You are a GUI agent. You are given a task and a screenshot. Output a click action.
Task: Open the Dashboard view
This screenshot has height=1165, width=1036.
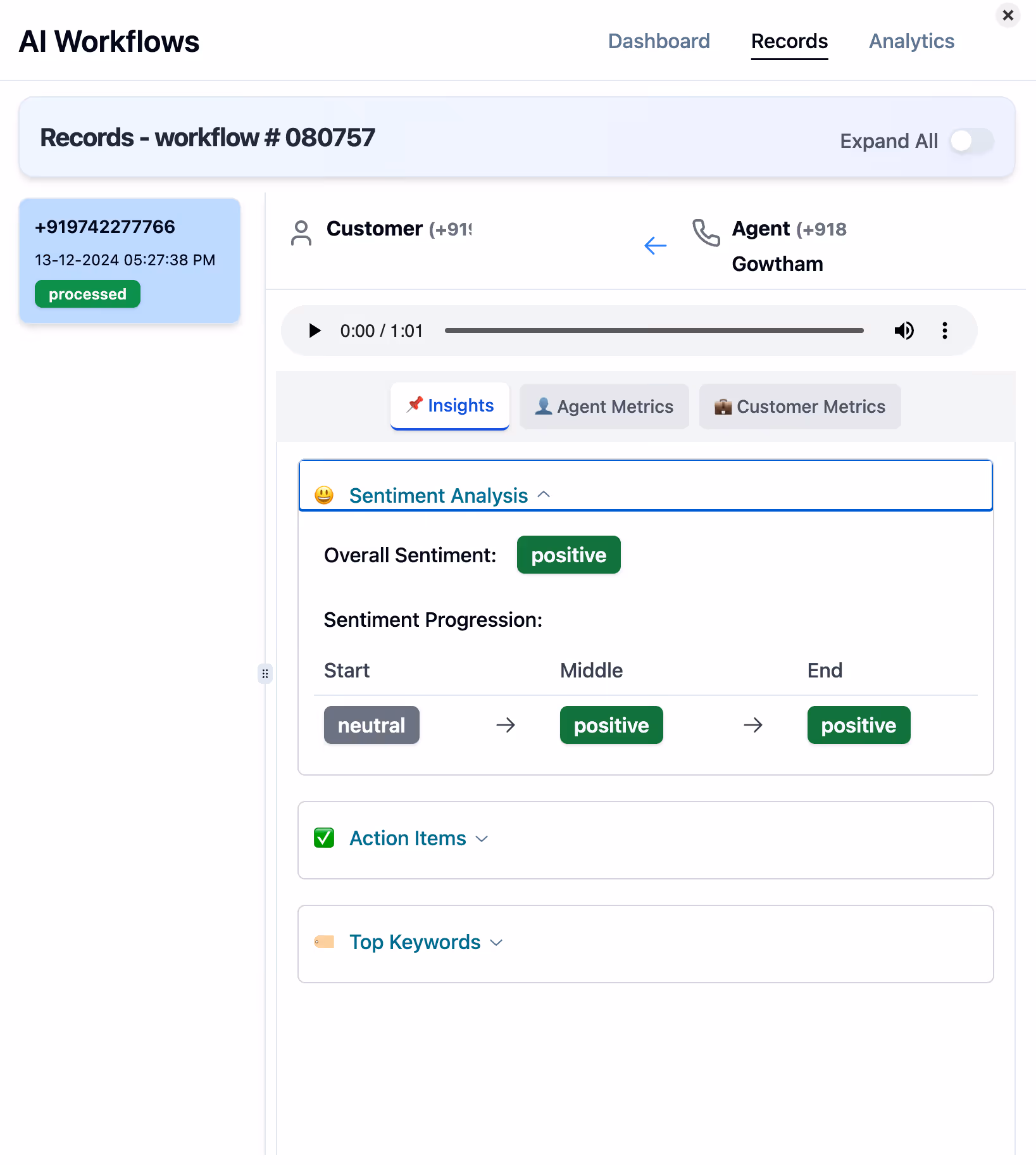[x=659, y=41]
